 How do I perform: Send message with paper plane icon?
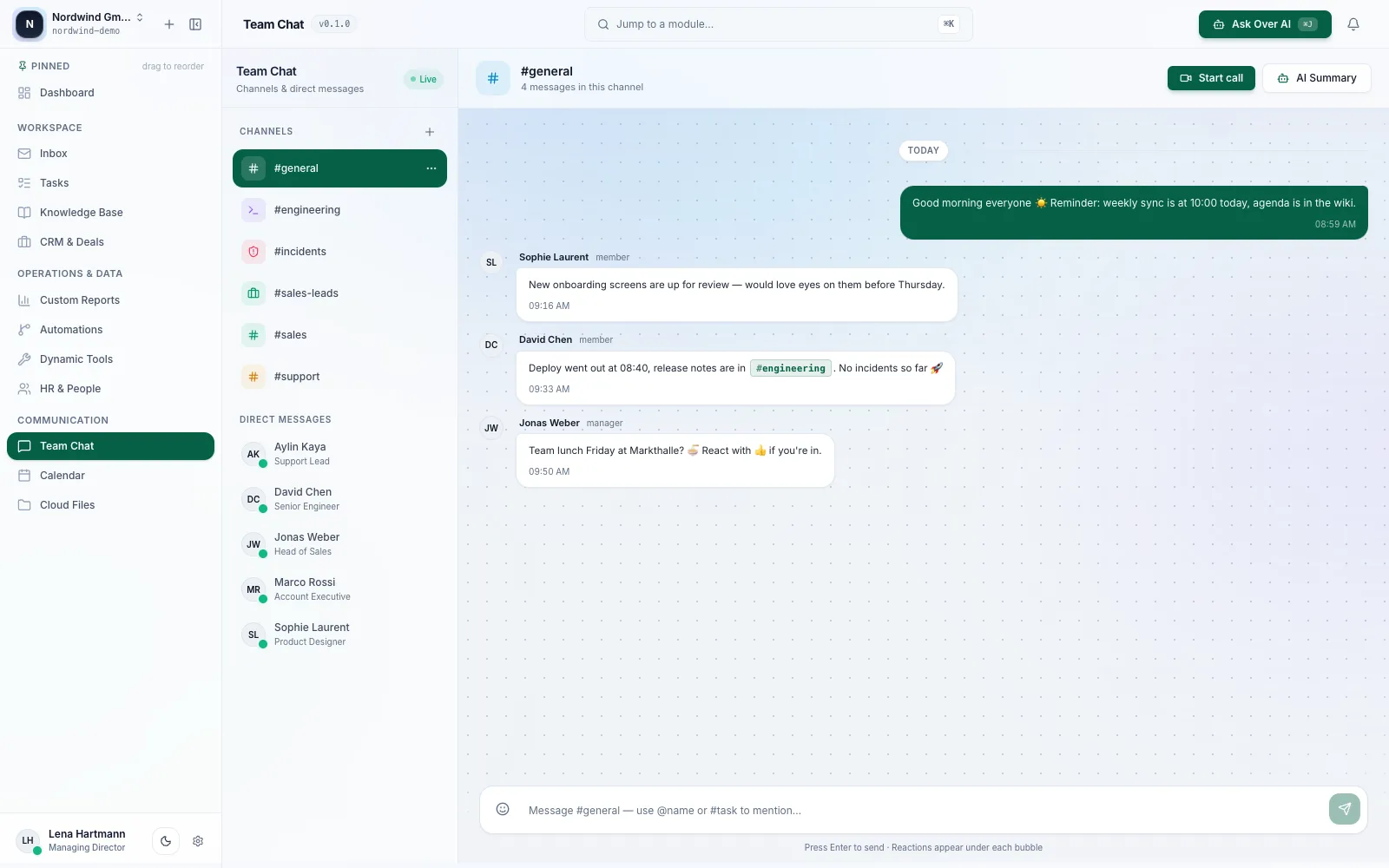point(1344,809)
